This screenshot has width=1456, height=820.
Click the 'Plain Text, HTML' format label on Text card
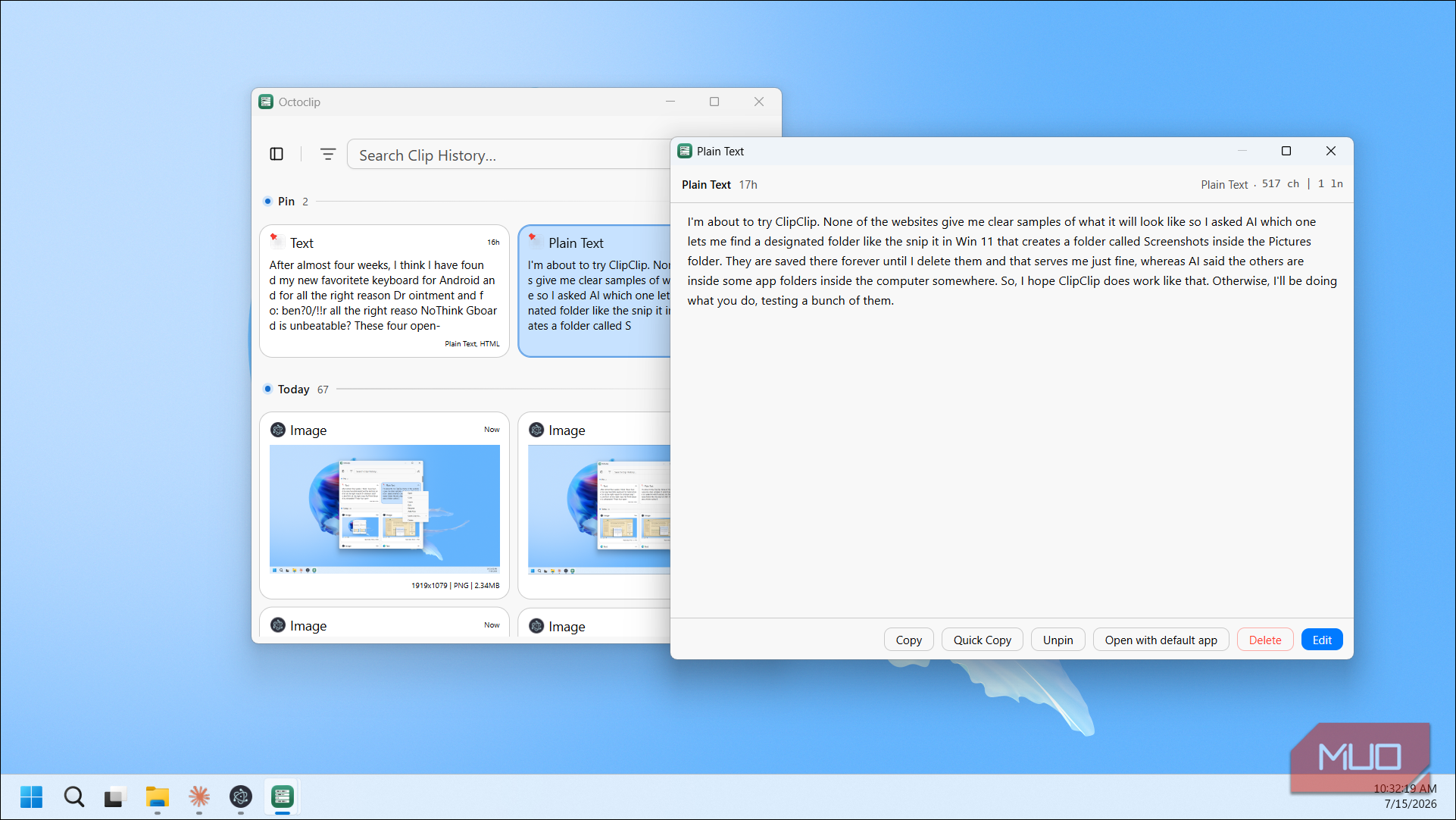click(472, 343)
